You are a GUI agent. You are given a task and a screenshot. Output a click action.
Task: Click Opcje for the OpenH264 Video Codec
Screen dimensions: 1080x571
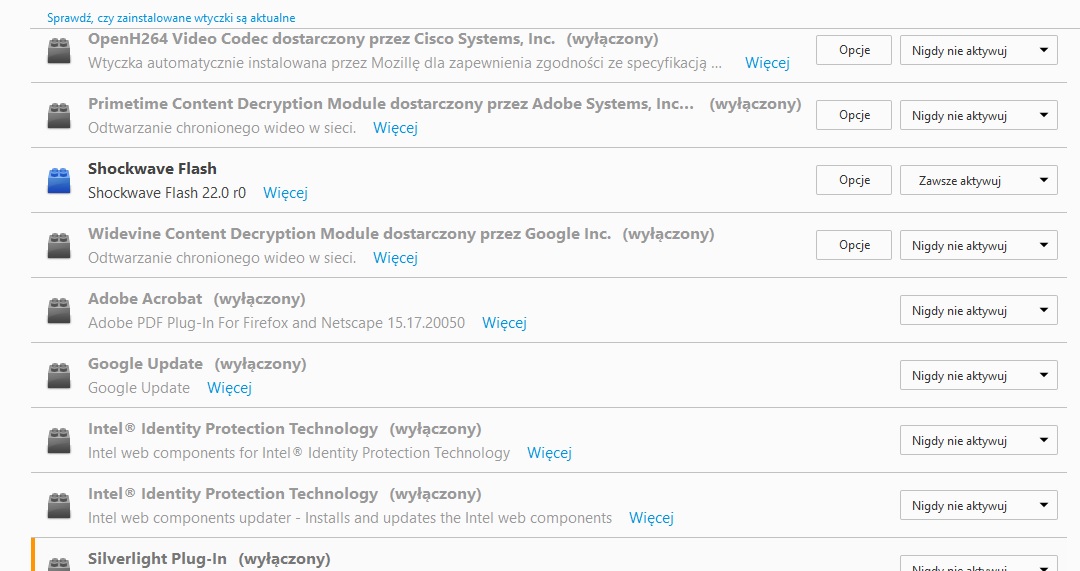click(854, 50)
